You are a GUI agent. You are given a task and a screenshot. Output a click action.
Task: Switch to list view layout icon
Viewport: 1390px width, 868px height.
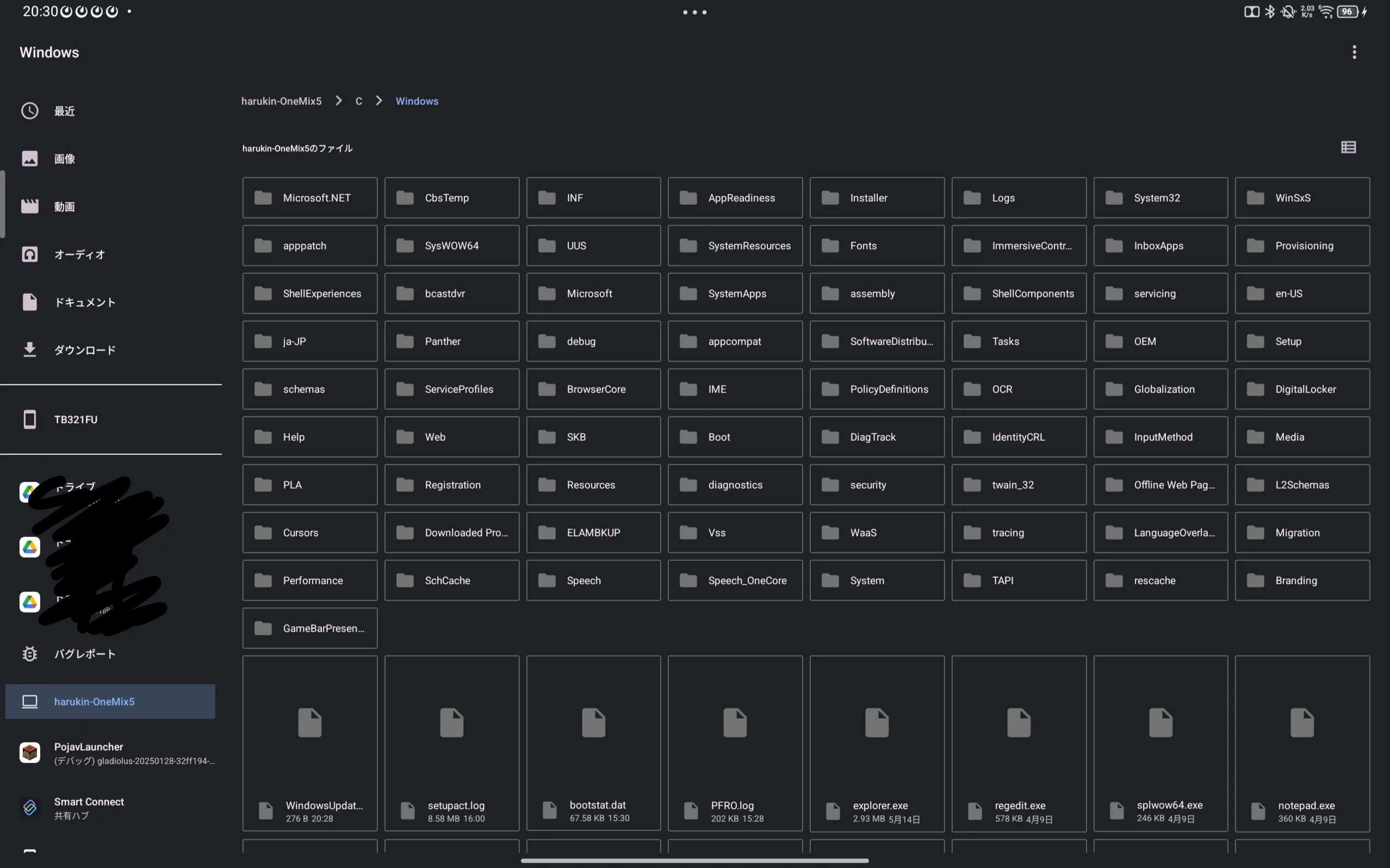coord(1348,147)
